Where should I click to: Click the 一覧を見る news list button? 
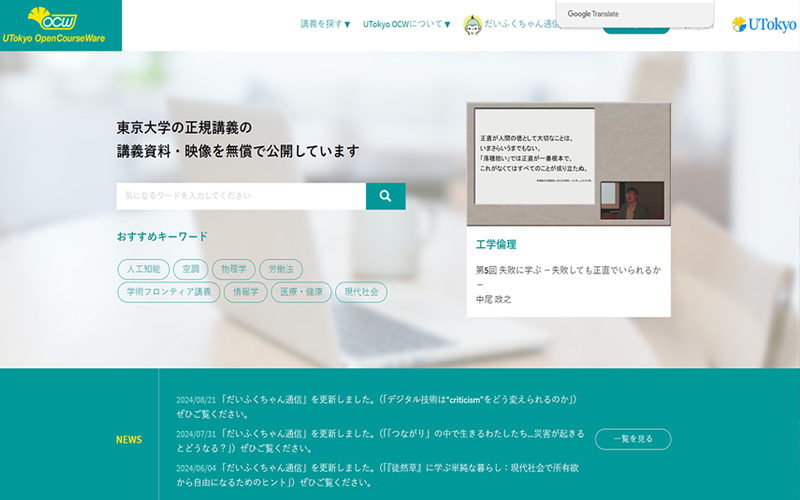pyautogui.click(x=632, y=439)
